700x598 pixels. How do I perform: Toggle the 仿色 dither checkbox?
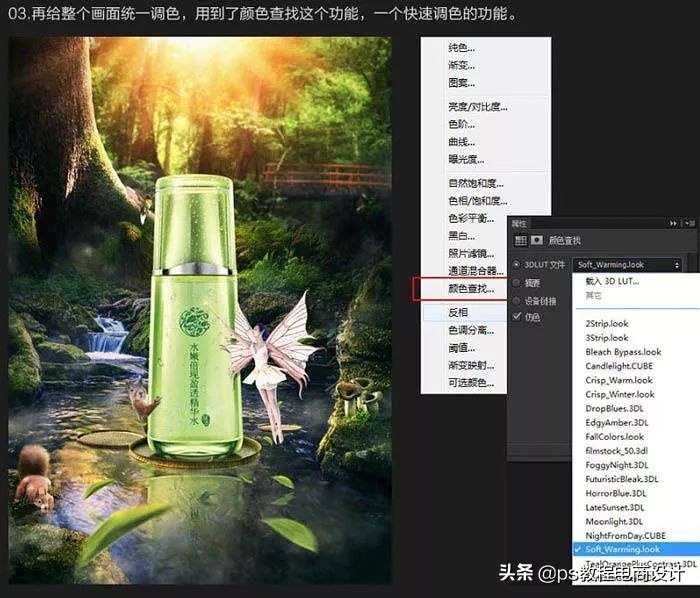coord(517,316)
